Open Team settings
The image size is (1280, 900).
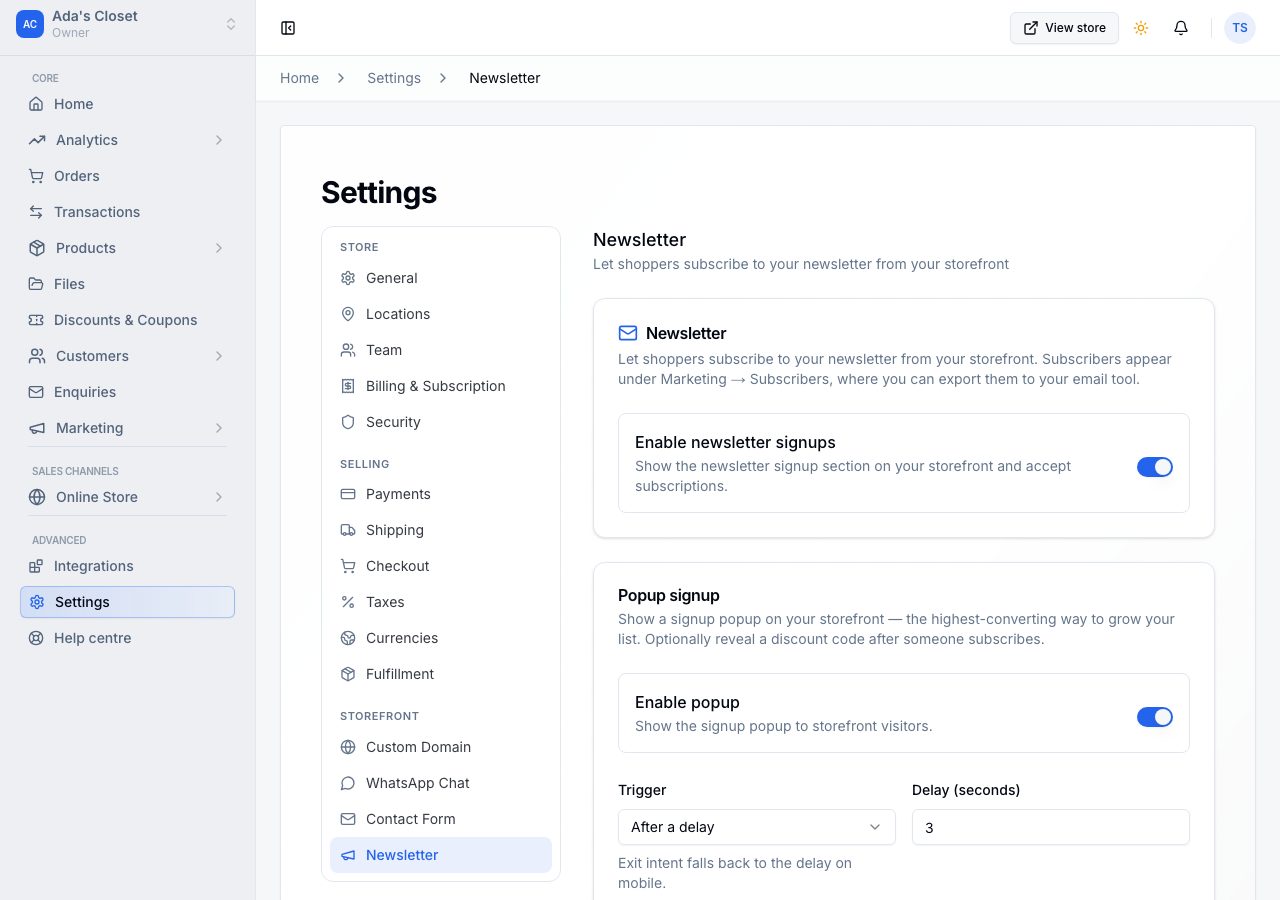441,350
